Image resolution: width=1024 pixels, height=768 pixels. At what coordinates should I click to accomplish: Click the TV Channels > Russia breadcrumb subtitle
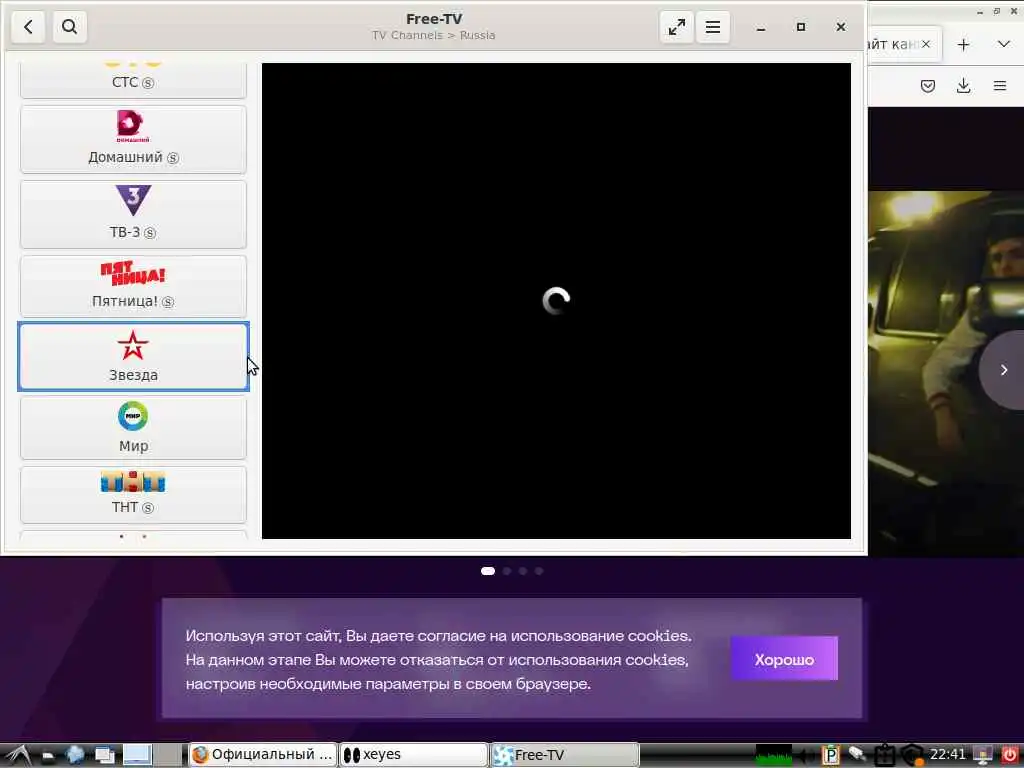click(x=434, y=35)
